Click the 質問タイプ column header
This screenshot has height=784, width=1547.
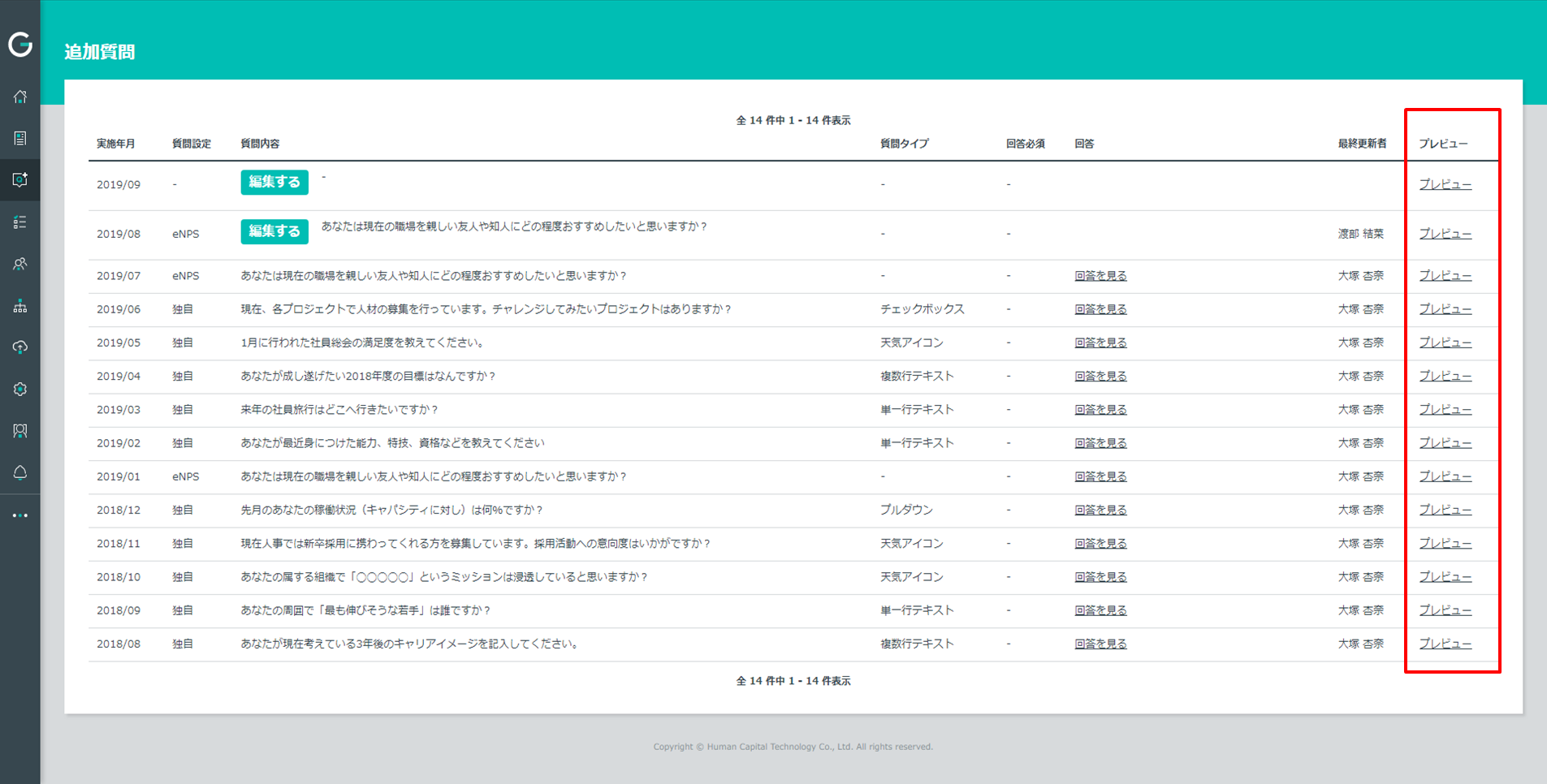905,144
